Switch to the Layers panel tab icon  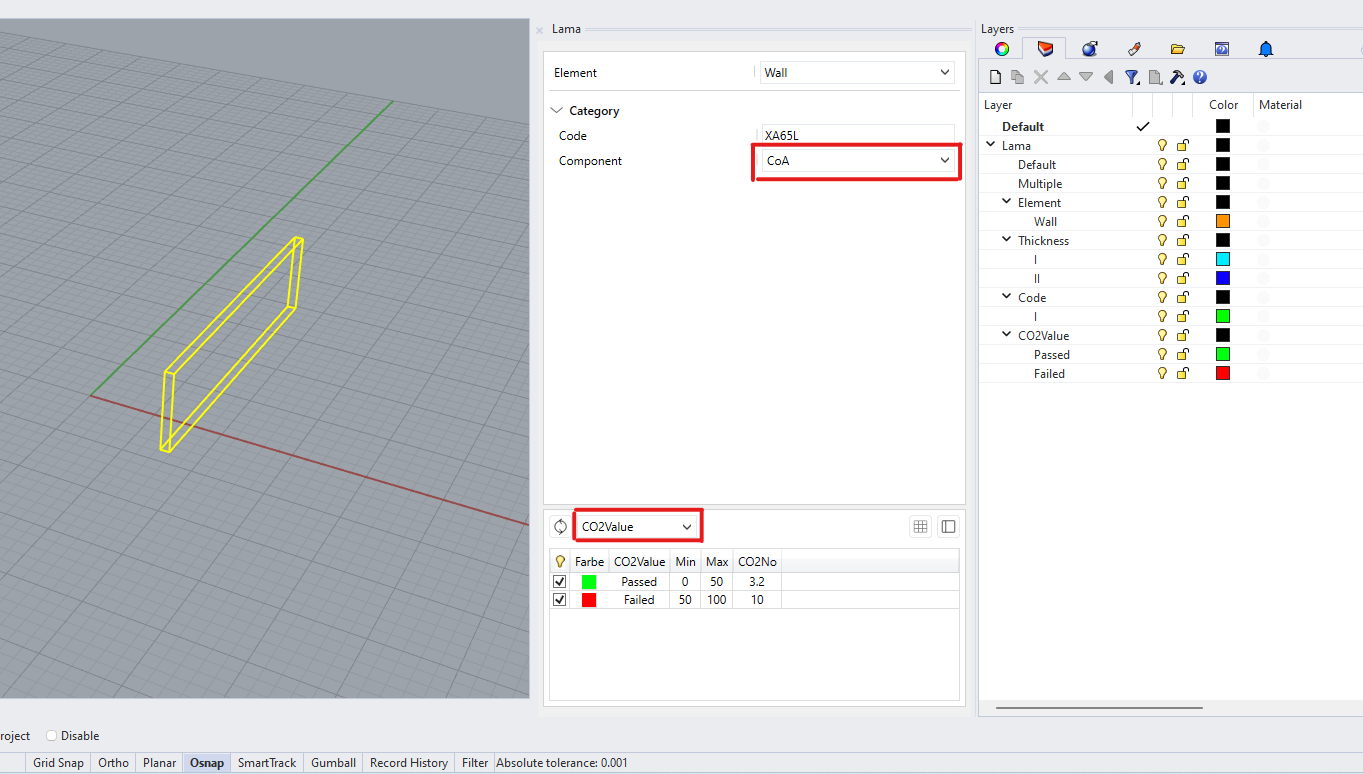pyautogui.click(x=1045, y=49)
